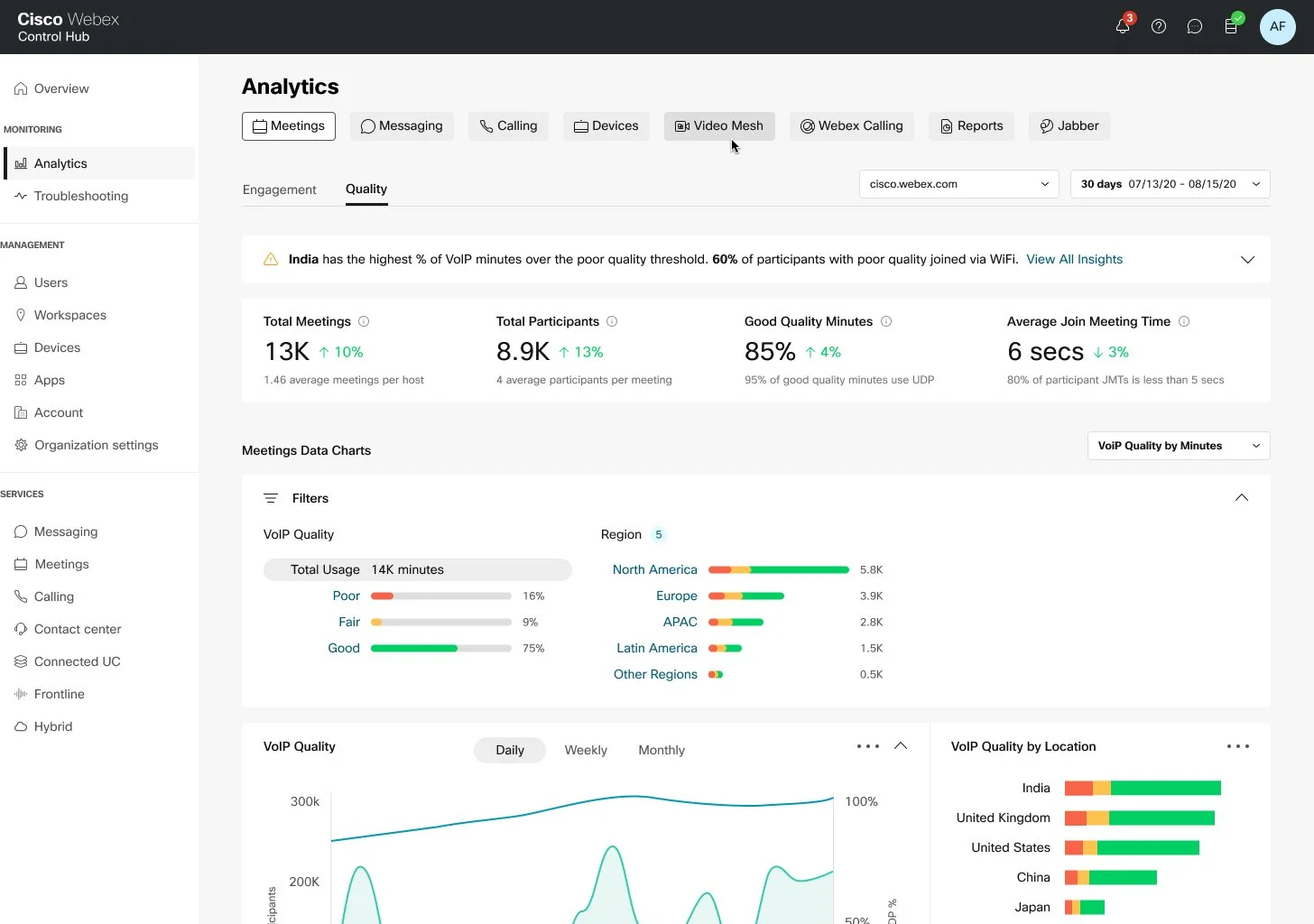Switch to the Engagement tab

280,189
